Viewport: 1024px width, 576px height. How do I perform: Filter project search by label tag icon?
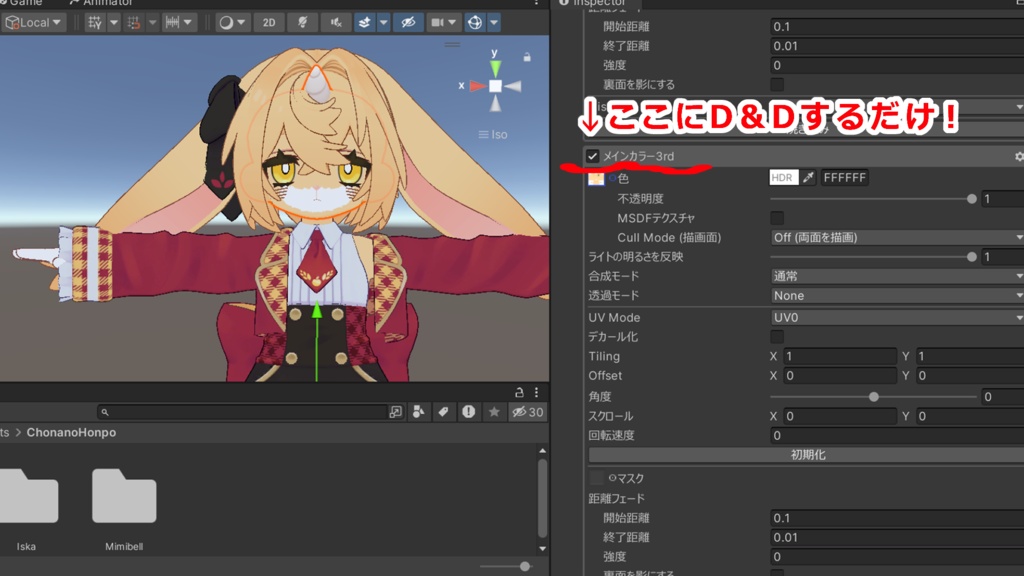pos(443,412)
